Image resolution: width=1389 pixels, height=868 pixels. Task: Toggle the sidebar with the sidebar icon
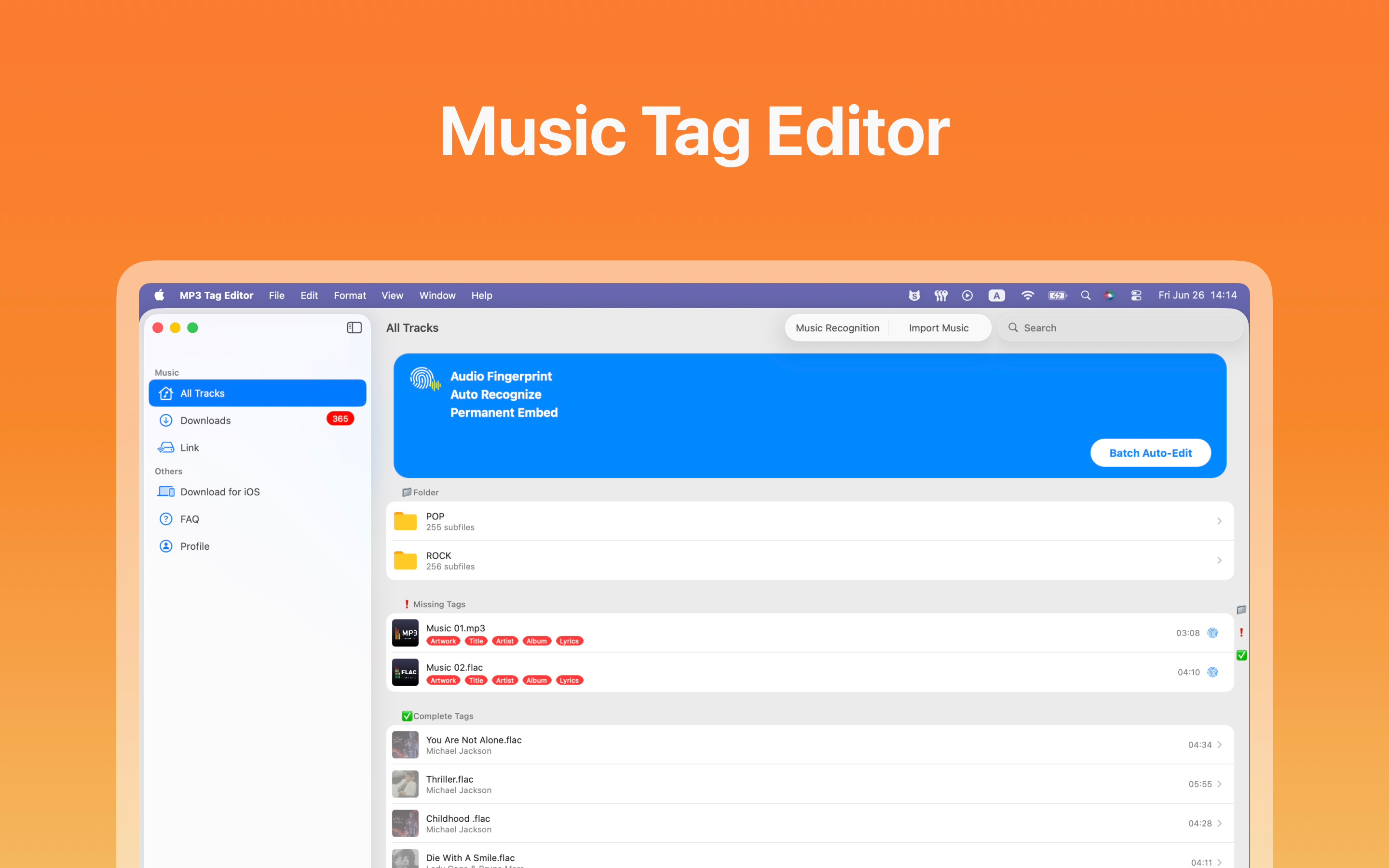354,328
